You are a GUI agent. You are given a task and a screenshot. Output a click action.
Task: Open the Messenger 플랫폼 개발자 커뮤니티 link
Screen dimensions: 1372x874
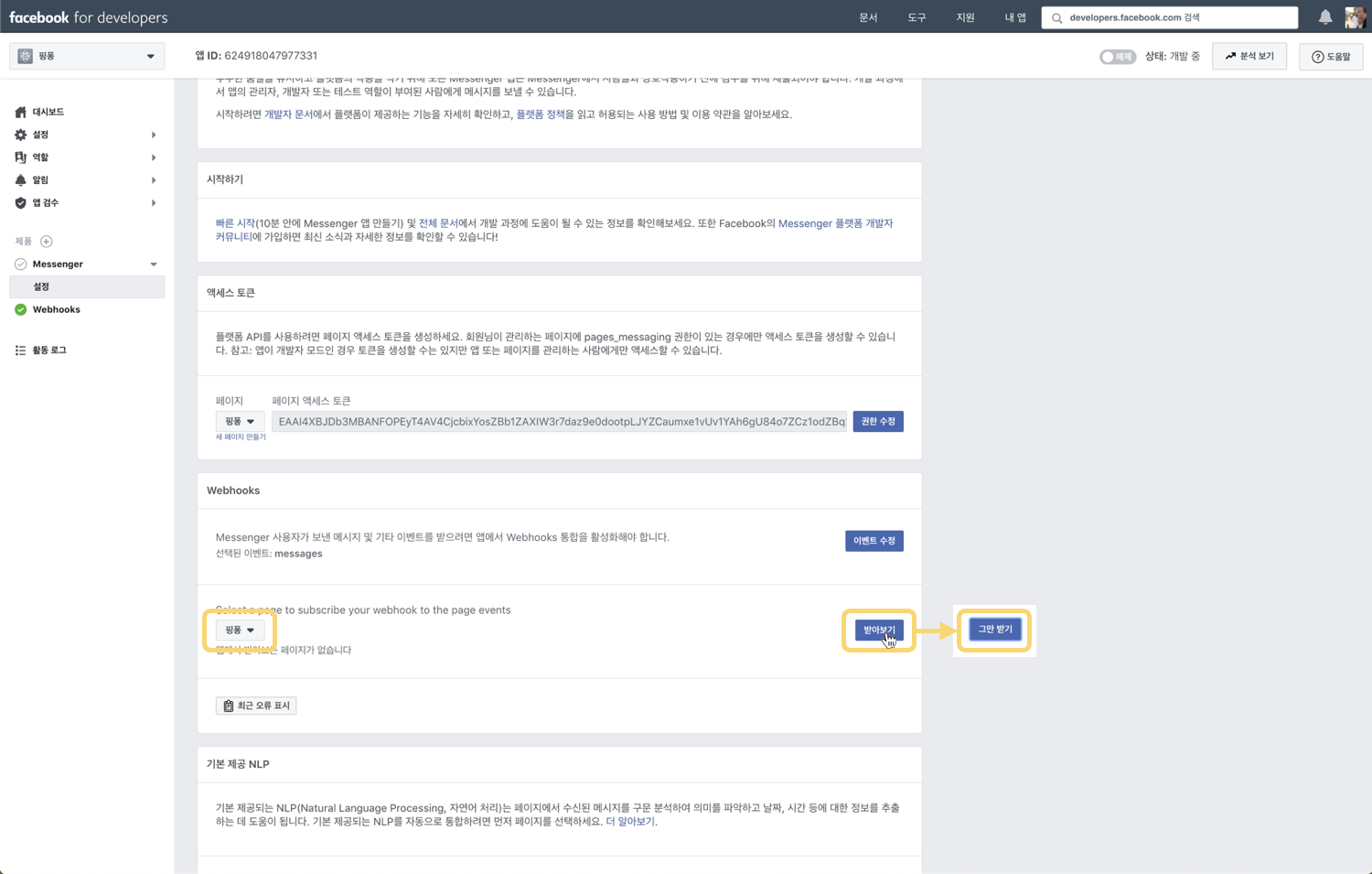pyautogui.click(x=835, y=223)
